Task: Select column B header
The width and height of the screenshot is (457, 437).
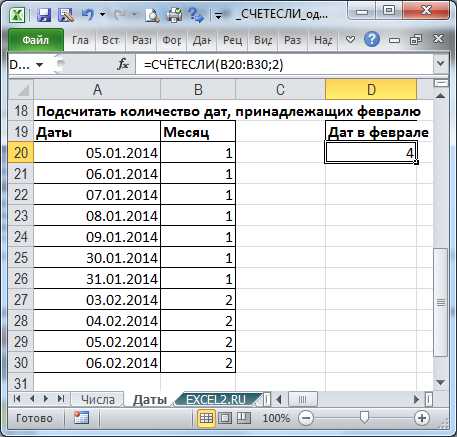Action: click(198, 89)
